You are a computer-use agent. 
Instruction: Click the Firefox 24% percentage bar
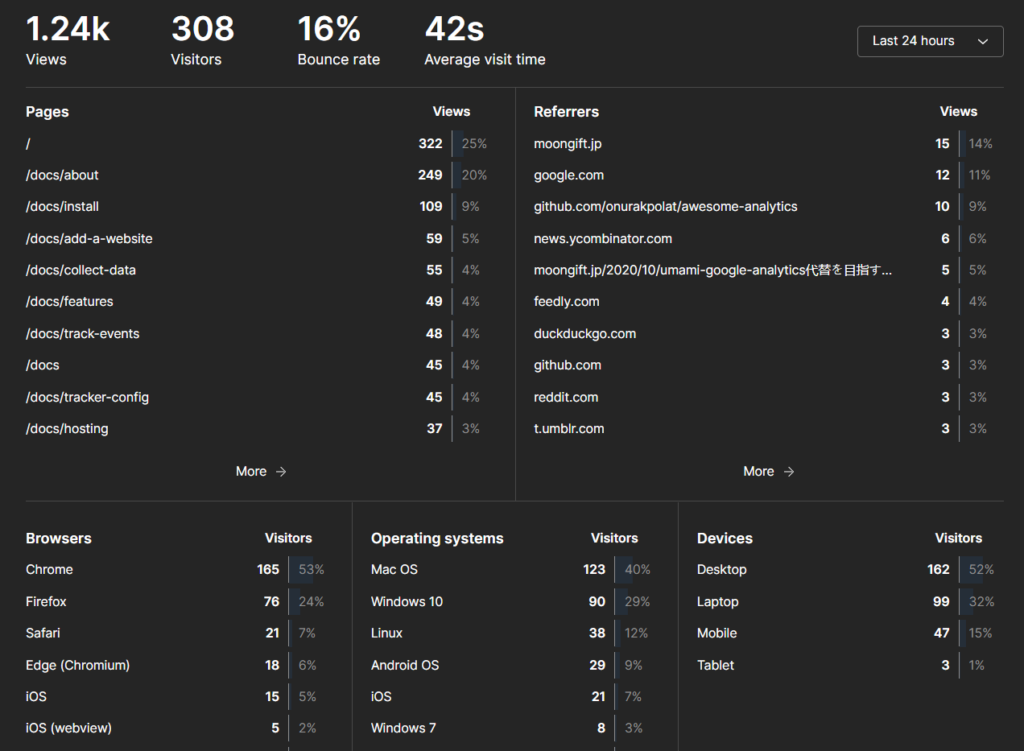pos(309,602)
